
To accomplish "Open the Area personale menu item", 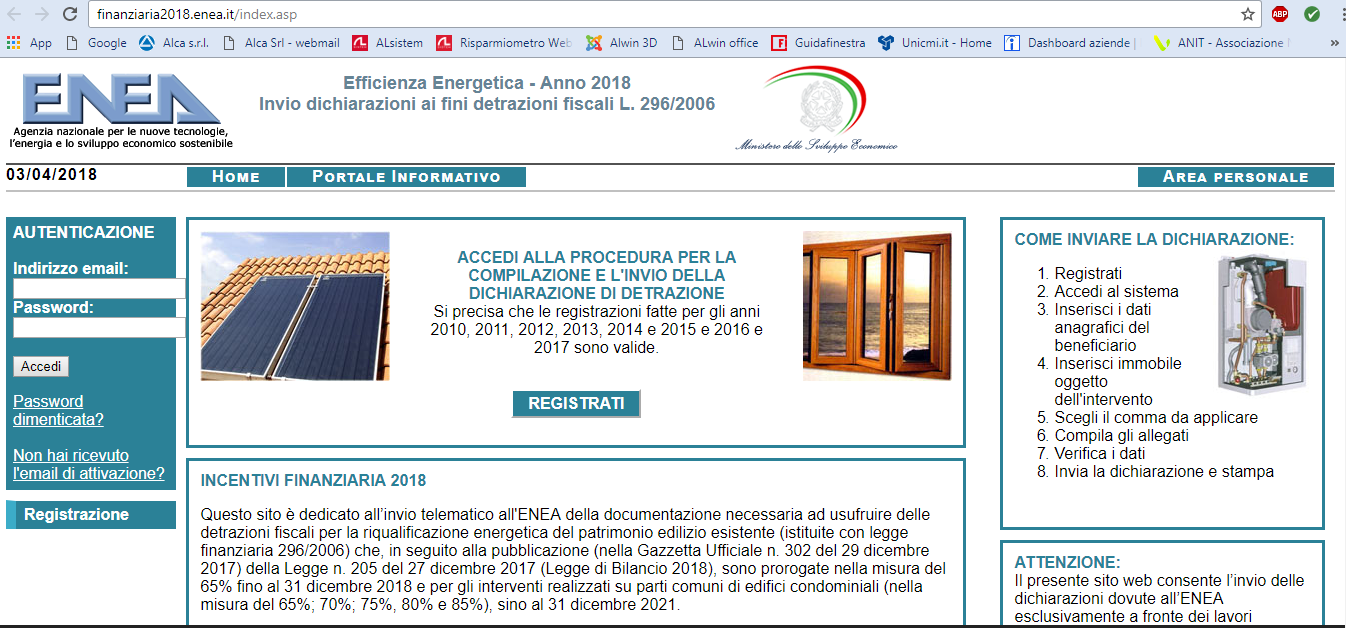I will 1236,177.
